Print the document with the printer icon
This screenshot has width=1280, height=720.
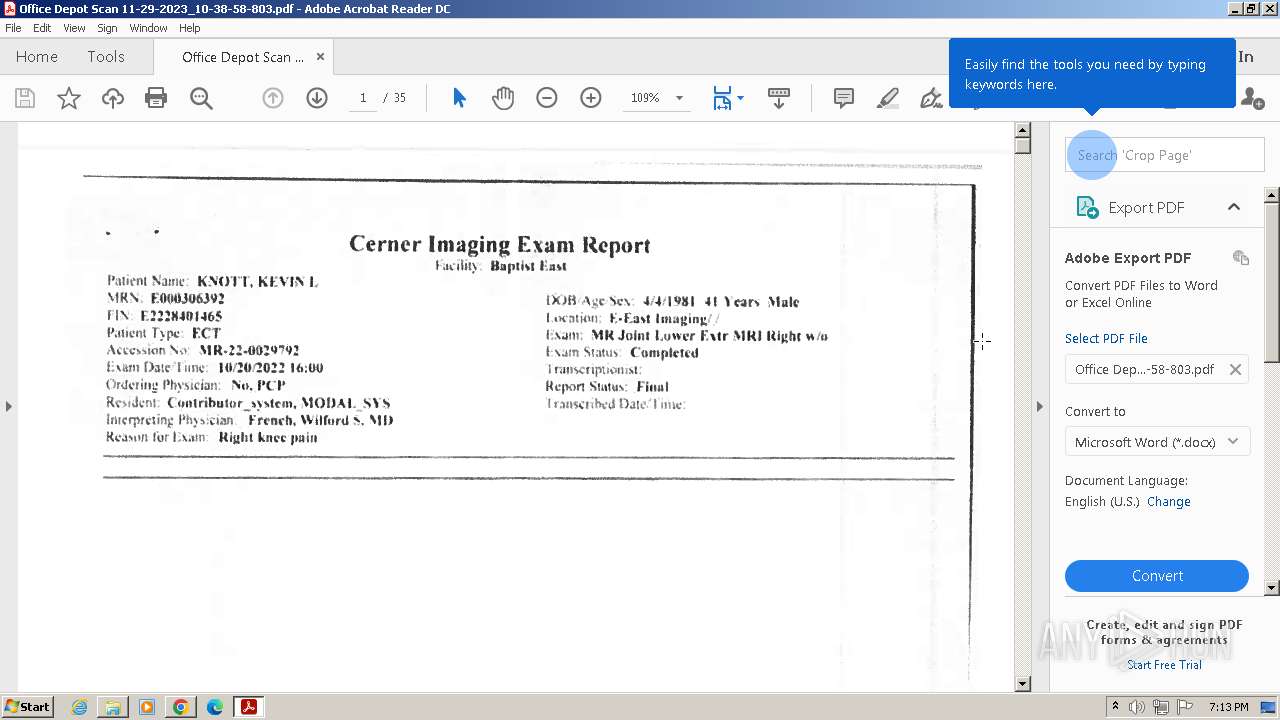coord(156,98)
